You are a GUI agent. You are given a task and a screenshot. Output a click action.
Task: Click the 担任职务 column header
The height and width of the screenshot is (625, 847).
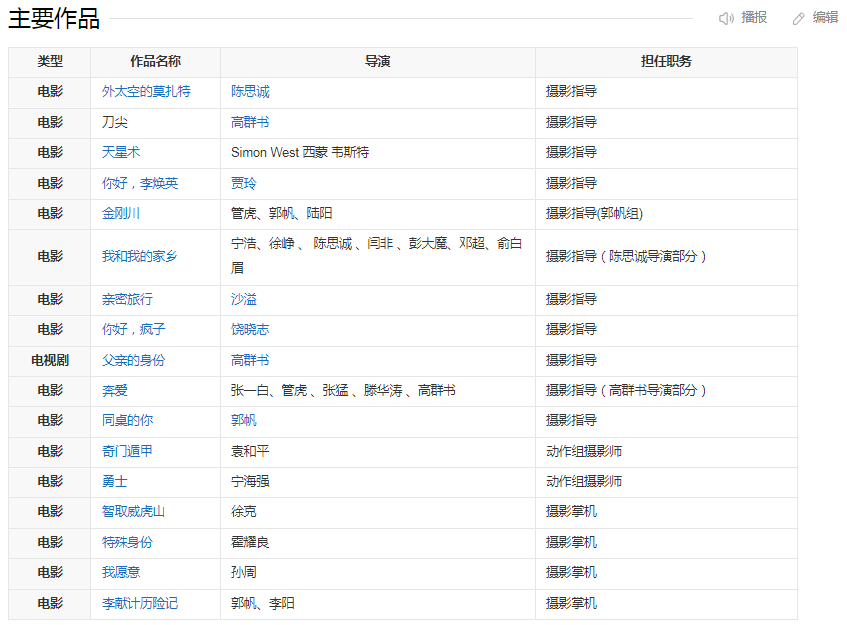(666, 62)
